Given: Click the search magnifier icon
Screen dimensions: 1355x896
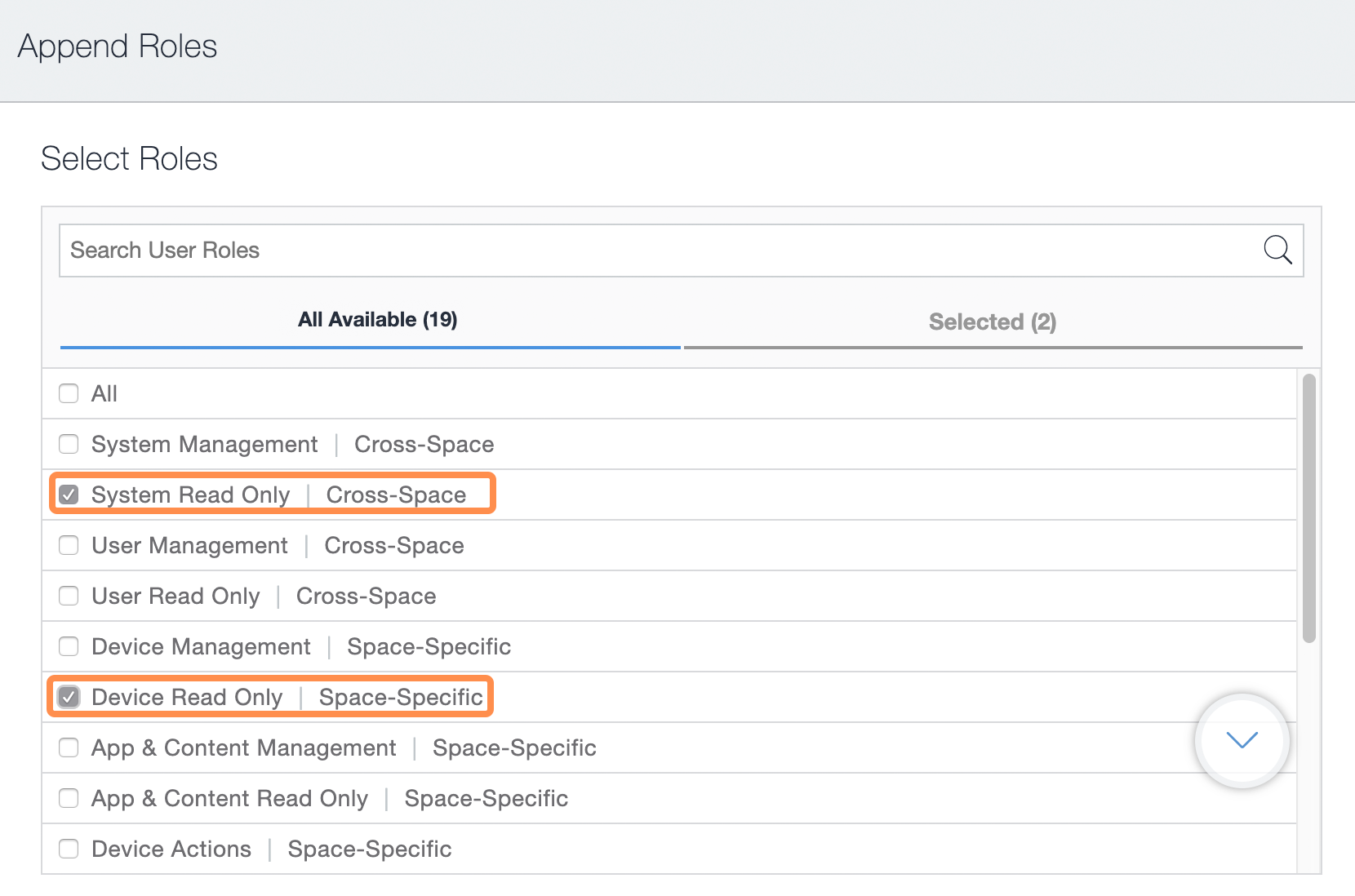Looking at the screenshot, I should 1278,251.
